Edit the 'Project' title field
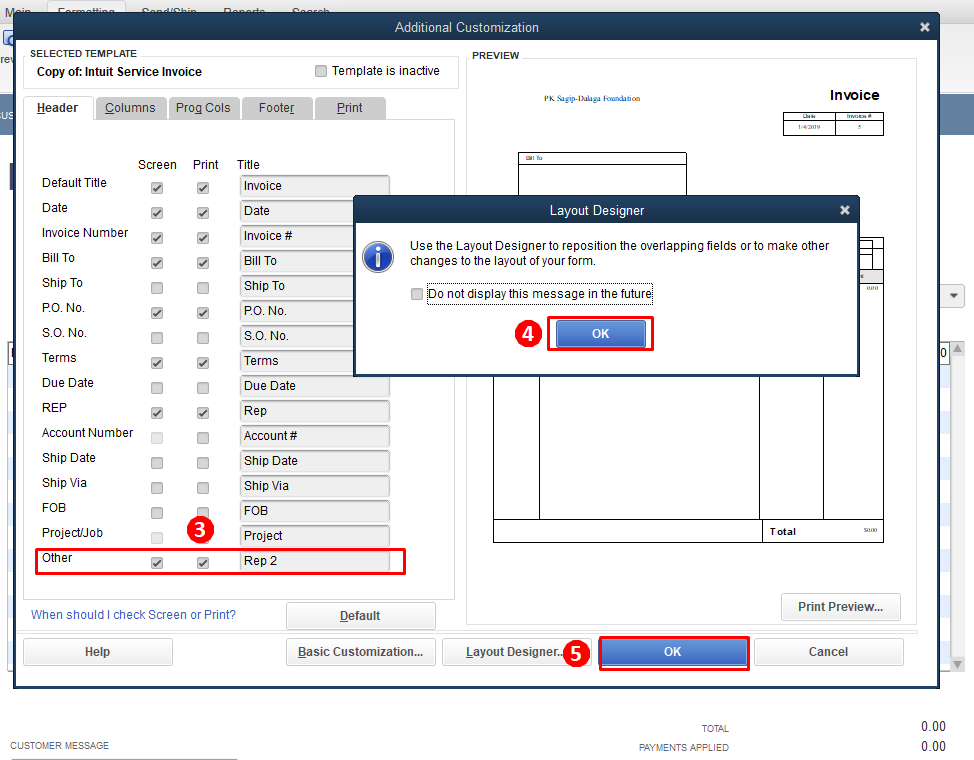 [x=314, y=536]
